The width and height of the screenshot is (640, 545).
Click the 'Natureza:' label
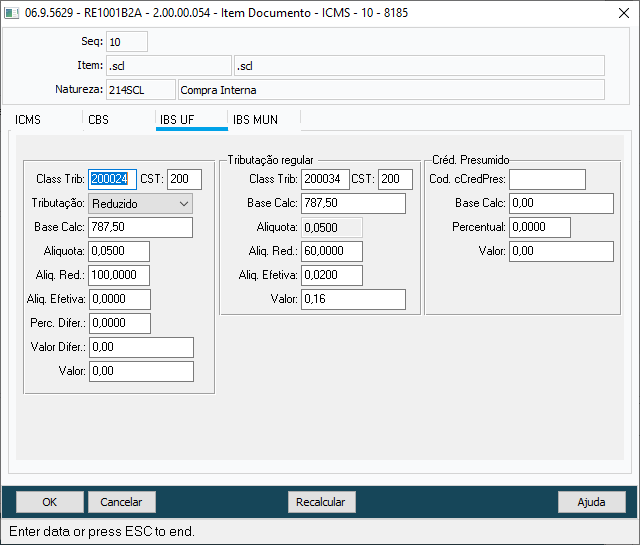(x=79, y=89)
